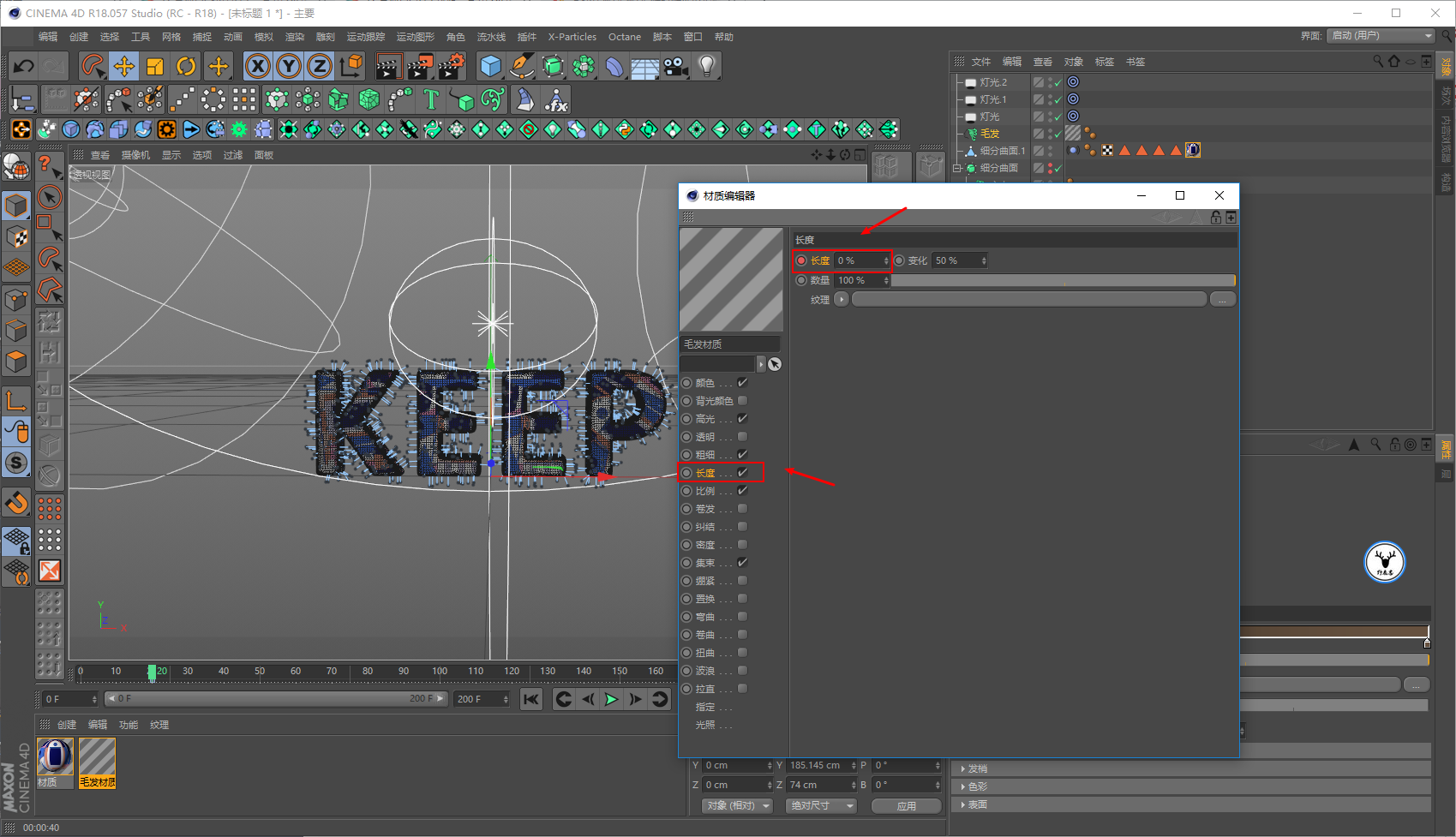This screenshot has width=1456, height=837.
Task: Click the 应用 button
Action: 906,805
